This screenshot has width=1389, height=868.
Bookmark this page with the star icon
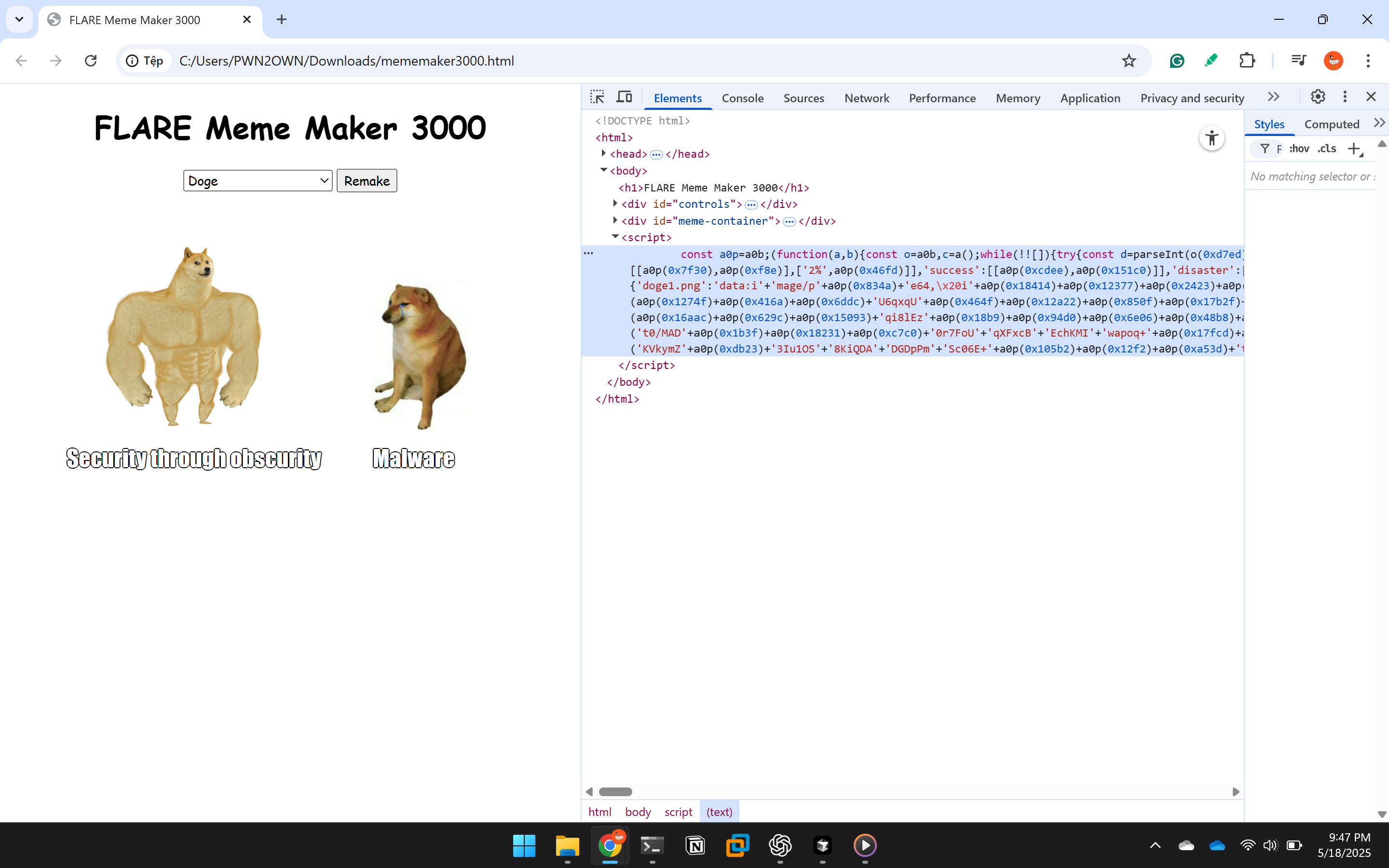tap(1129, 61)
